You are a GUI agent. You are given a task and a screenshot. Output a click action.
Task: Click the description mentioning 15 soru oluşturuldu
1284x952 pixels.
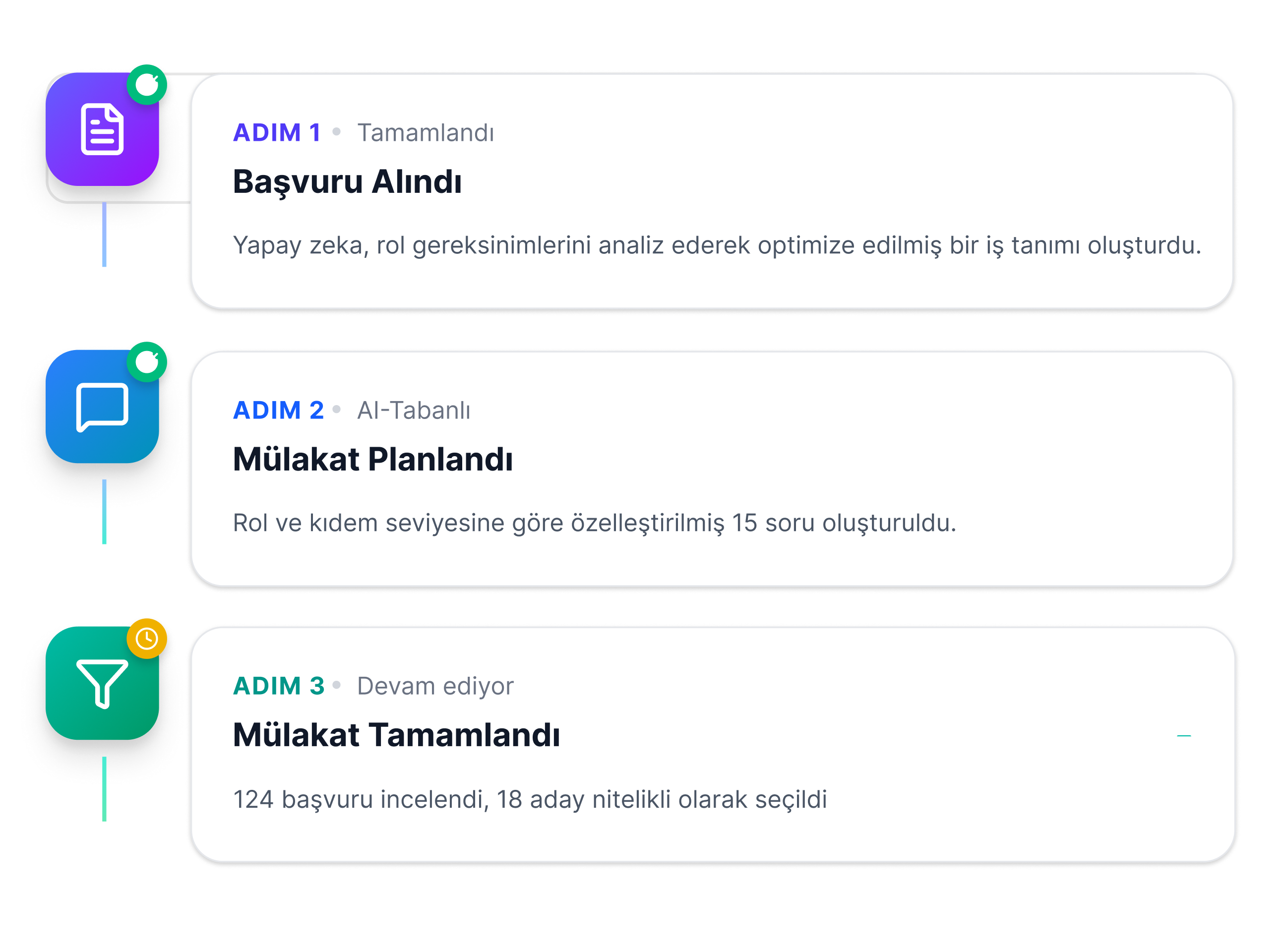click(x=594, y=523)
